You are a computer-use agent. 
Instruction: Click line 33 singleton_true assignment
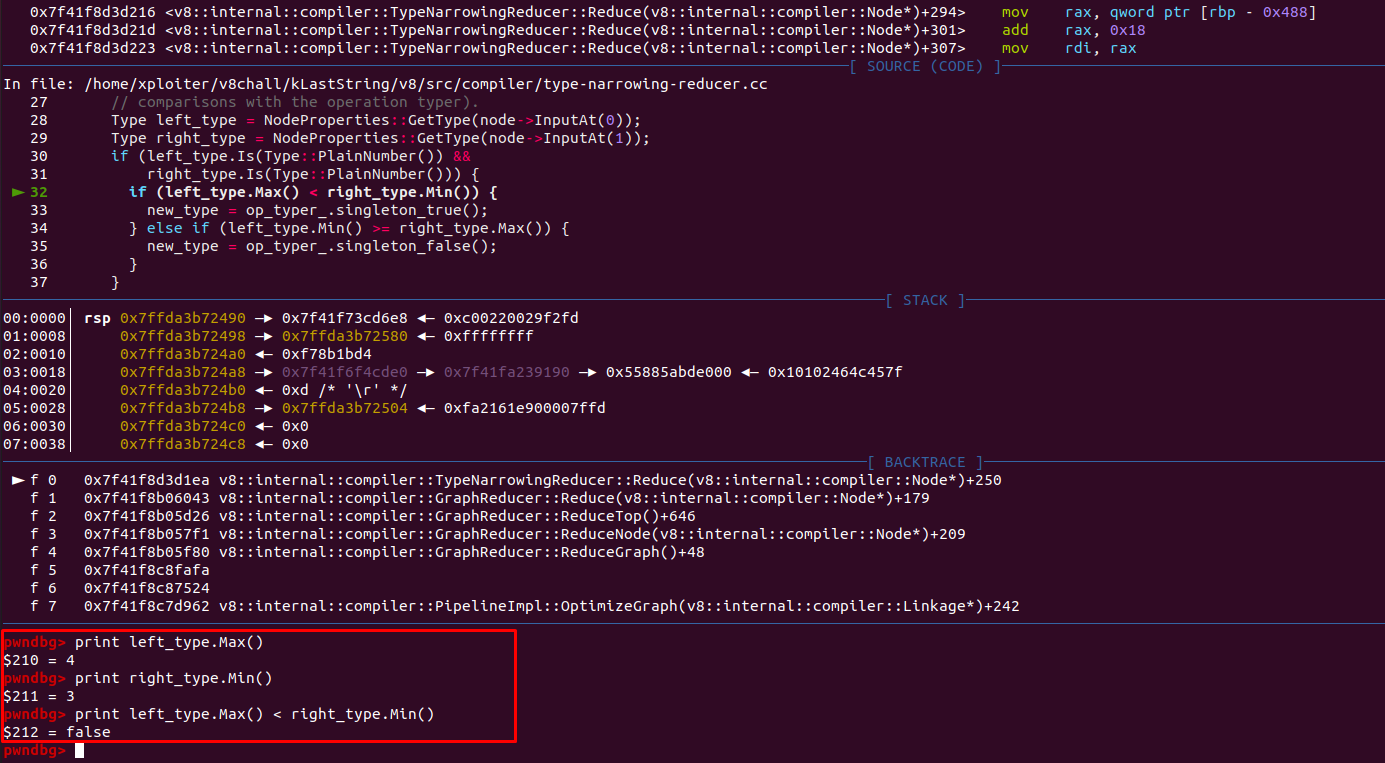point(317,210)
